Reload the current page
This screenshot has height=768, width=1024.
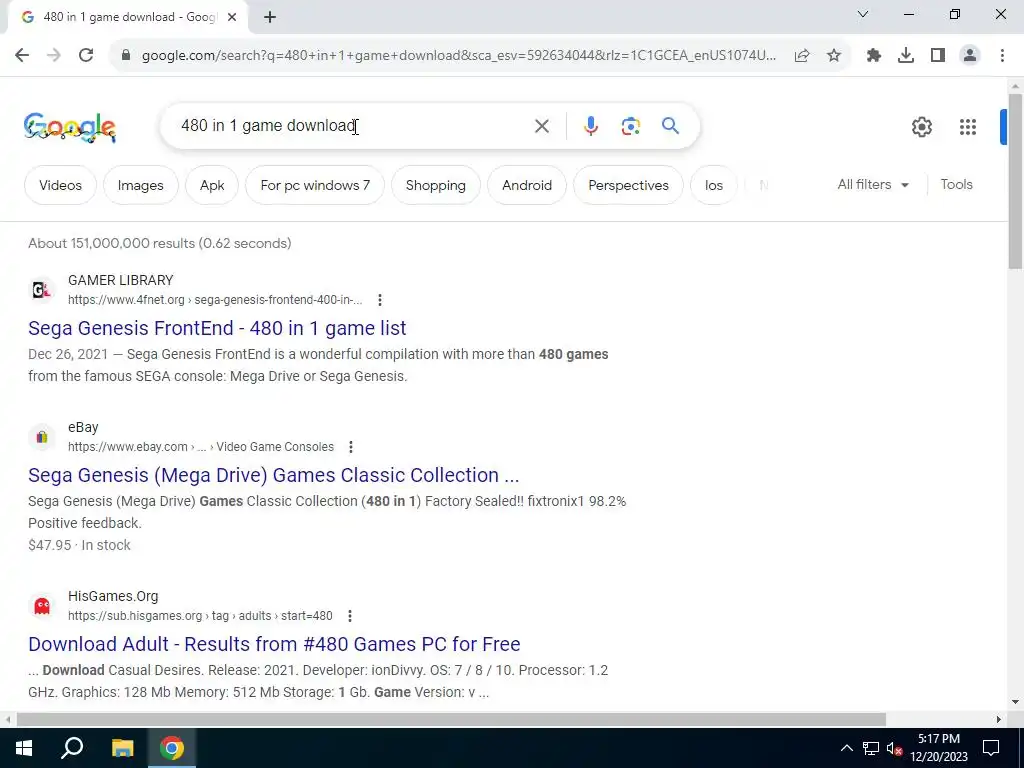click(x=86, y=56)
